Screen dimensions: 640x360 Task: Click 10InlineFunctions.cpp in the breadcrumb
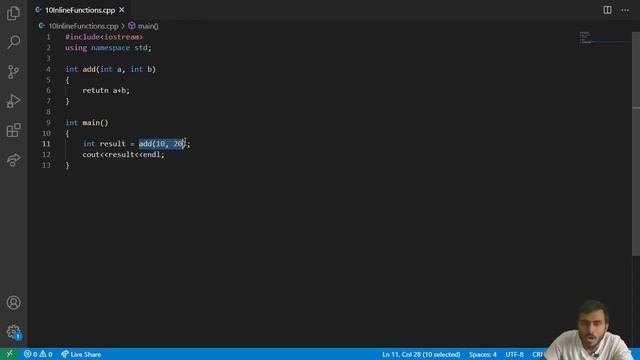tap(83, 26)
